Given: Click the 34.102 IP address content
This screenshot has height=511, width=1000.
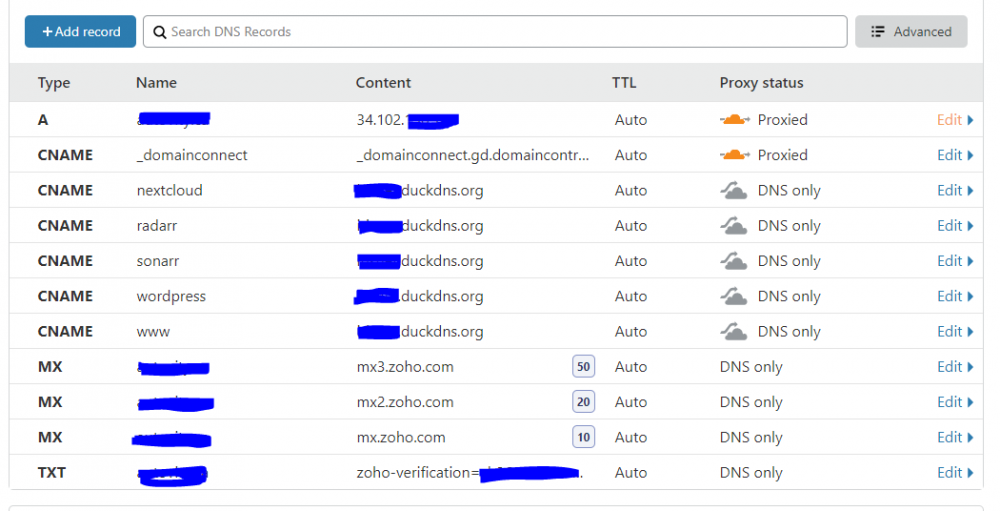Looking at the screenshot, I should [x=408, y=120].
